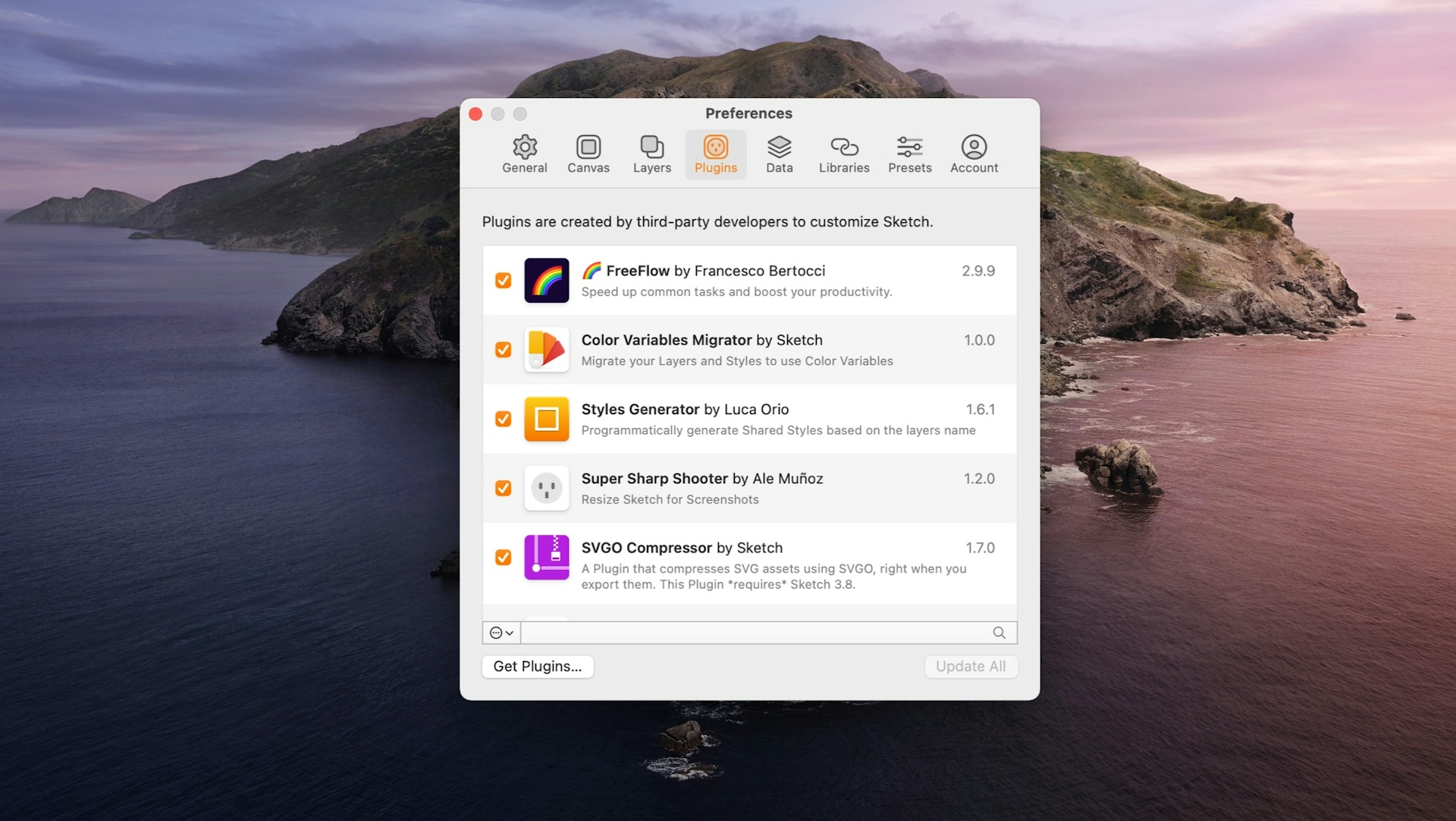The width and height of the screenshot is (1456, 821).
Task: Open the General preferences tab
Action: [524, 154]
